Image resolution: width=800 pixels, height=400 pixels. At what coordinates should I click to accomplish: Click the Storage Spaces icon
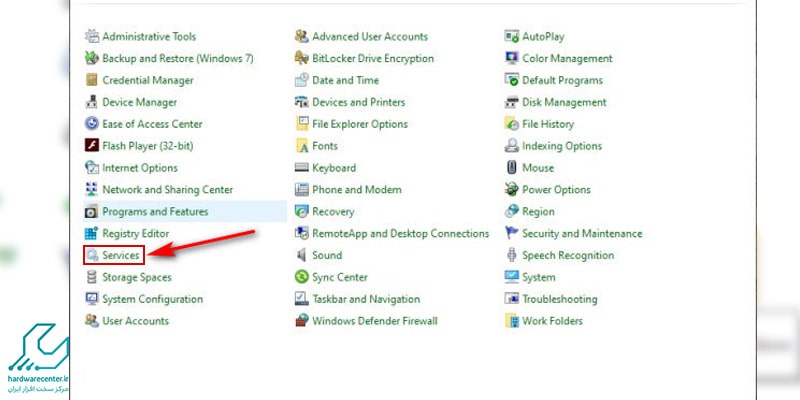click(x=92, y=277)
